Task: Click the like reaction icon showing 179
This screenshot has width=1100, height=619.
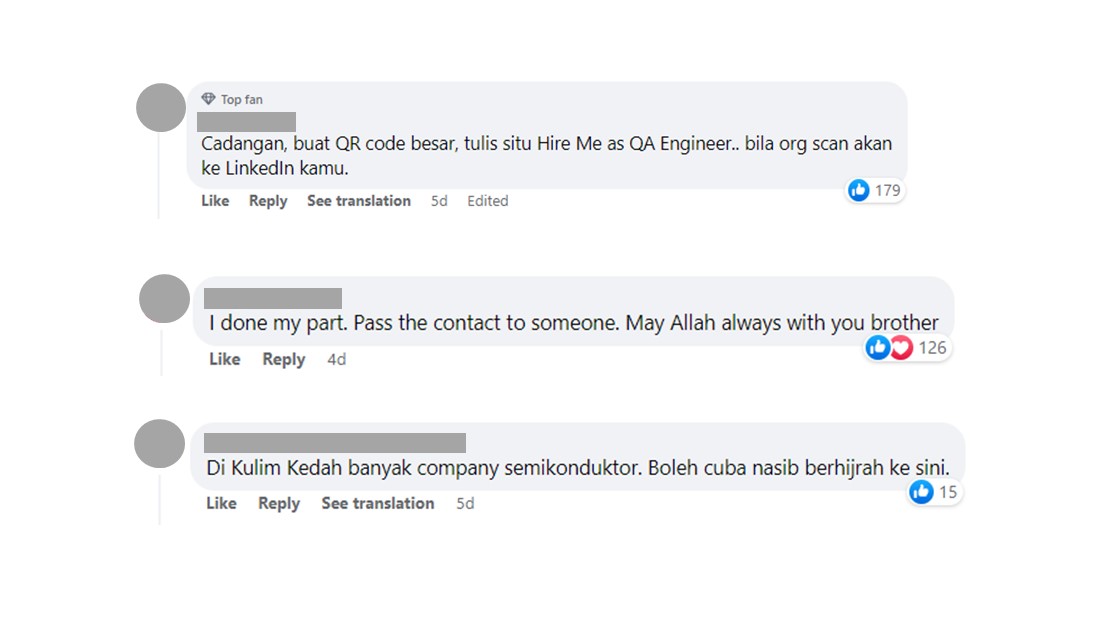Action: [x=859, y=190]
